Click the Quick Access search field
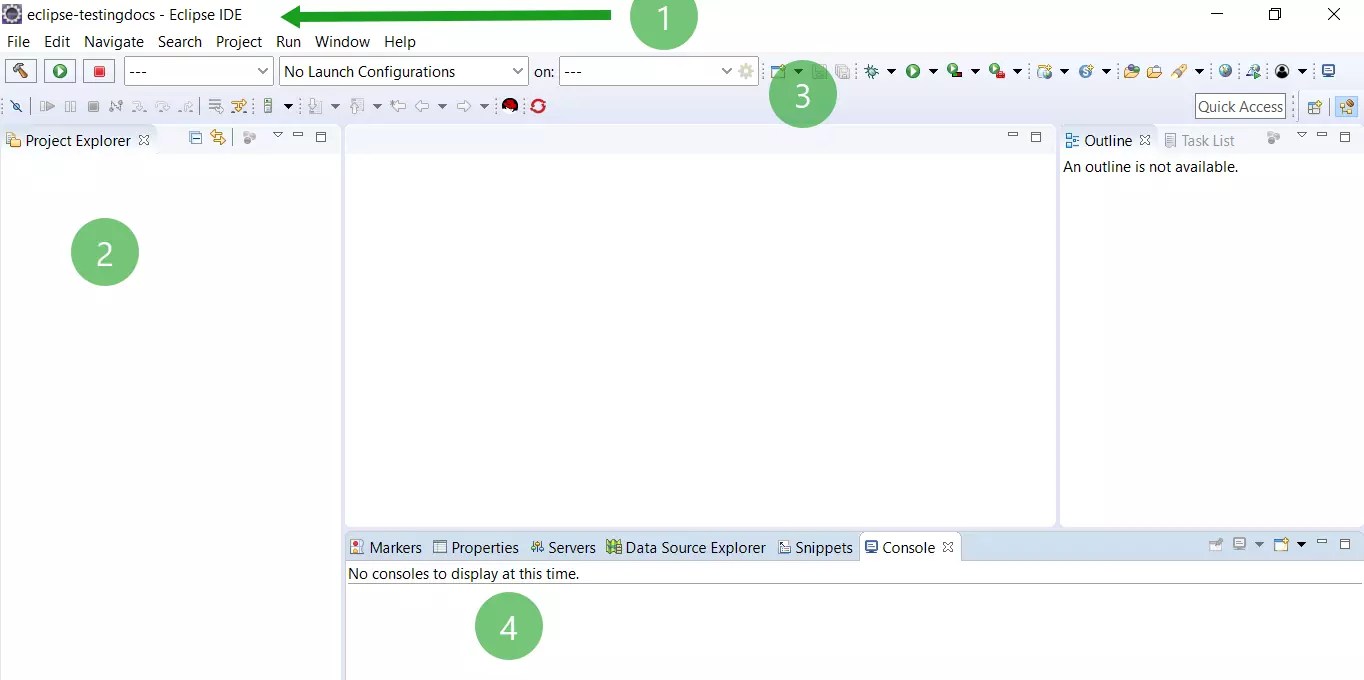The height and width of the screenshot is (680, 1364). 1240,106
